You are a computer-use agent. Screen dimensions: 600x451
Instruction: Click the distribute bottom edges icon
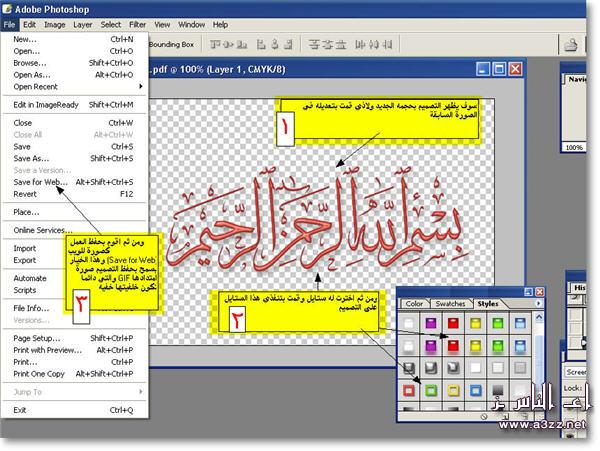point(341,45)
